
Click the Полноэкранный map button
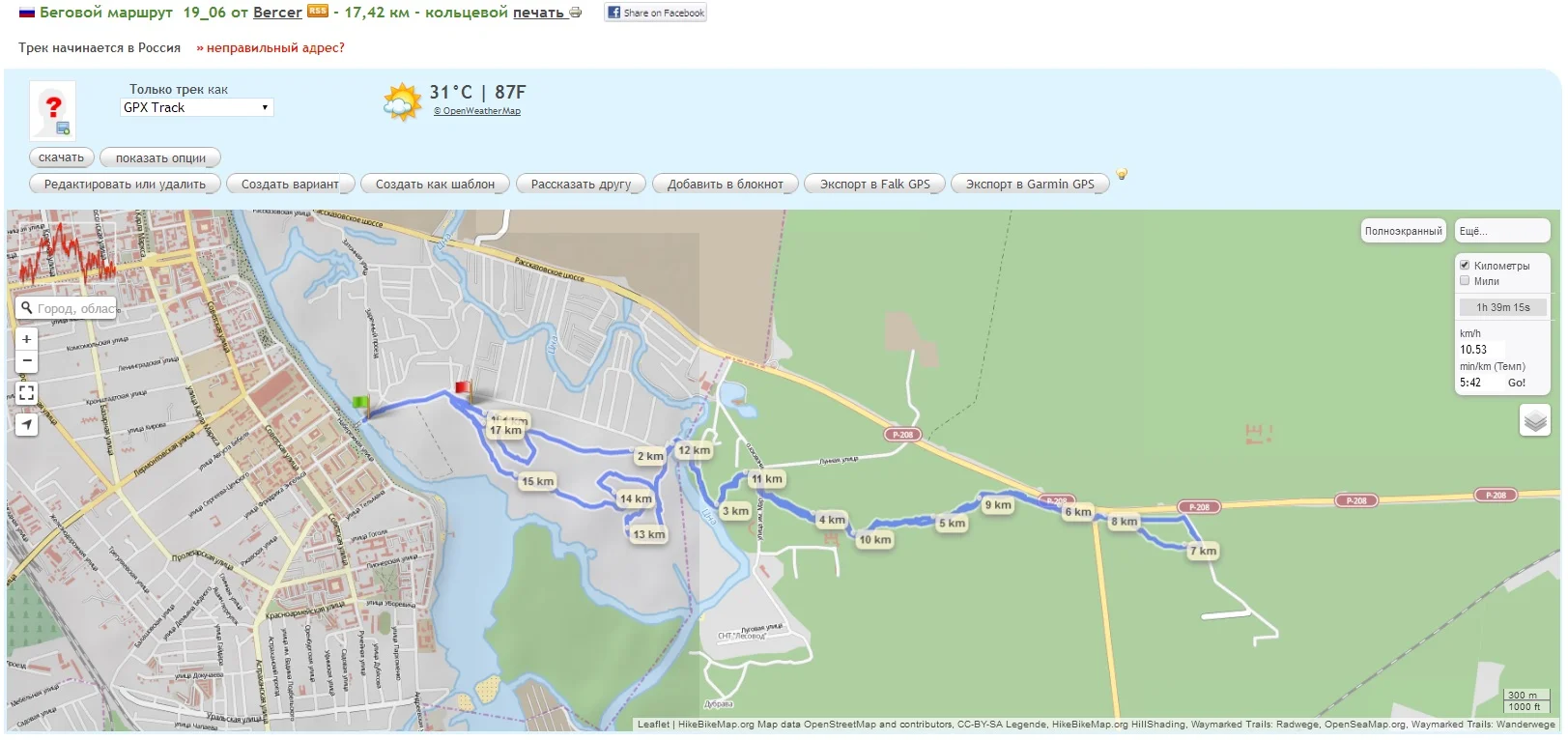click(1403, 231)
